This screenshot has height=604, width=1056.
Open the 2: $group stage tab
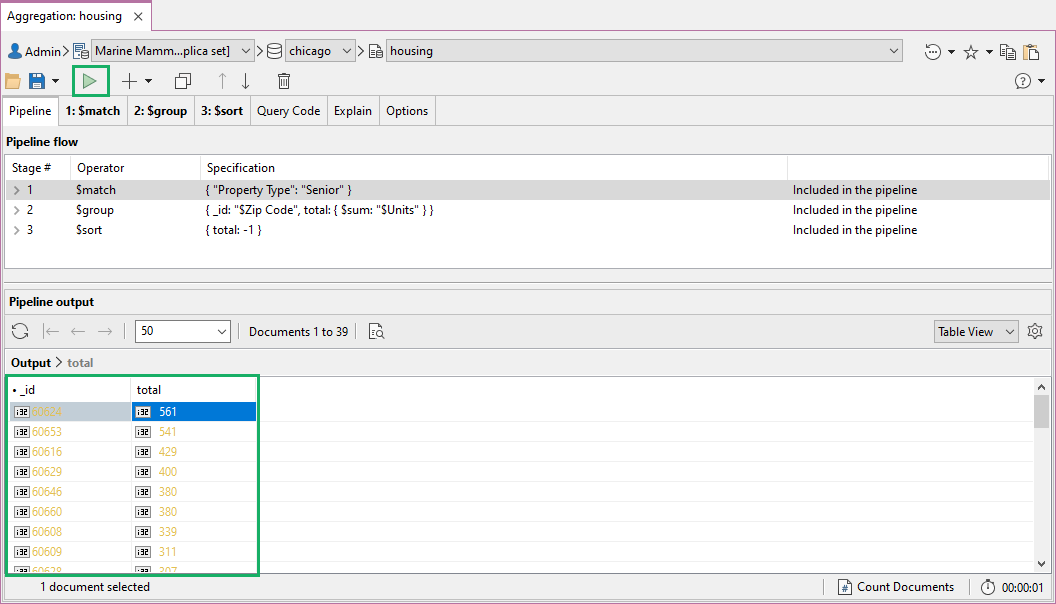[x=161, y=111]
